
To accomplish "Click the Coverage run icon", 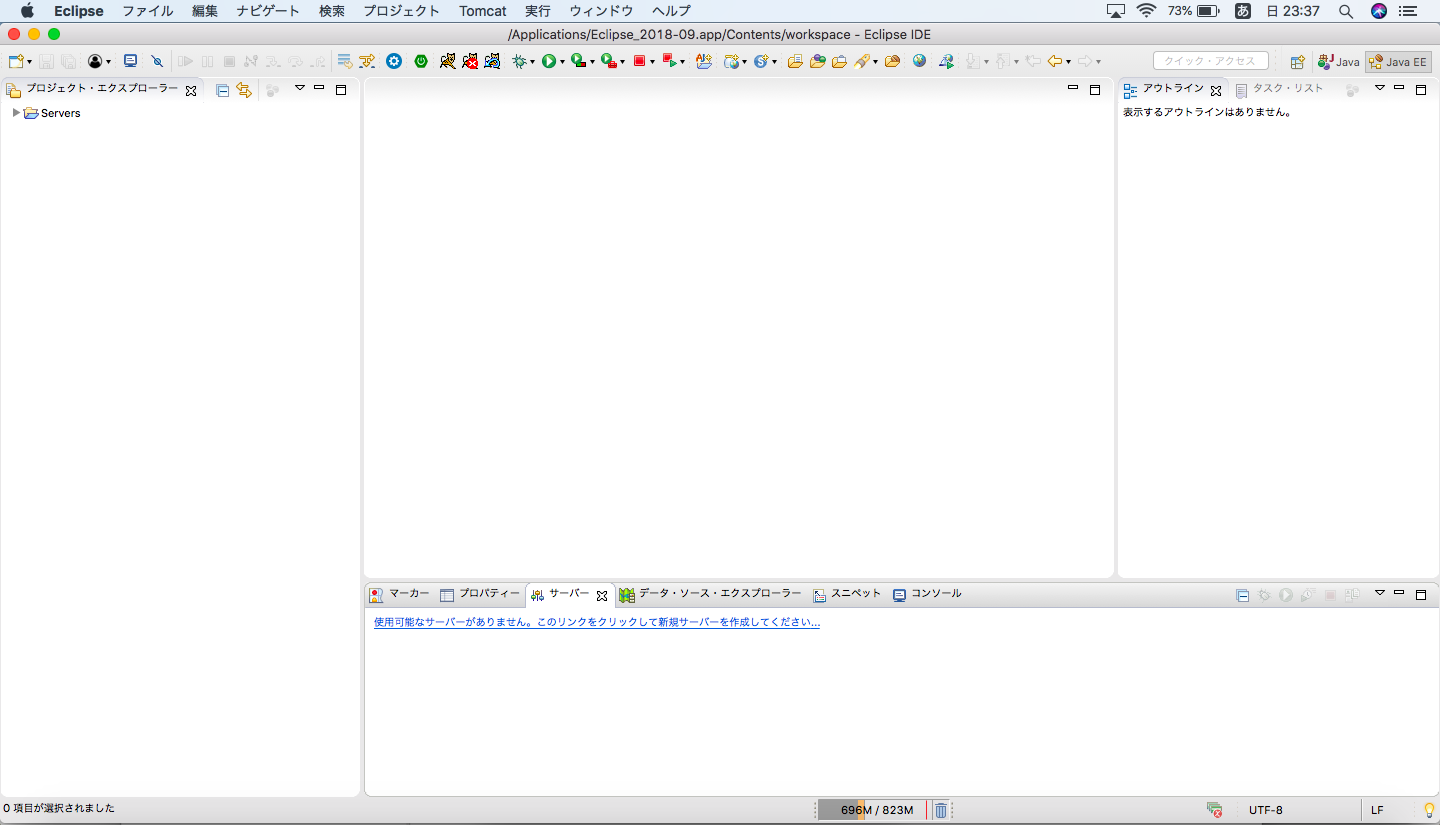I will (578, 61).
